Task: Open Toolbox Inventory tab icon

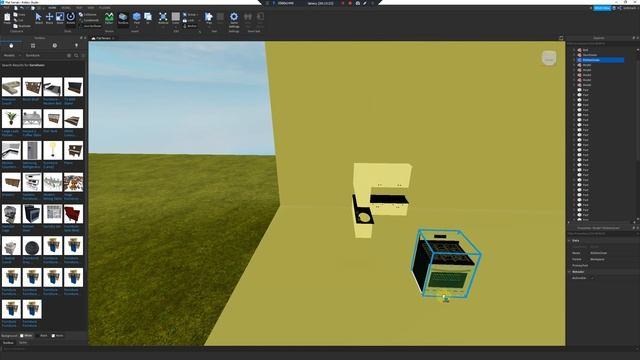Action: click(x=33, y=45)
